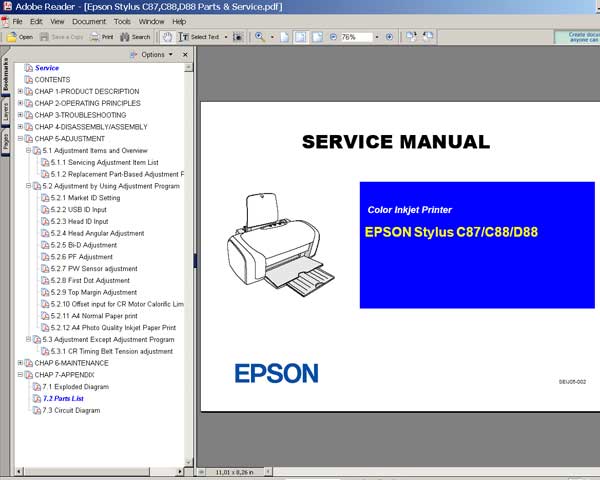Open the zoom tool dropdown arrow
This screenshot has width=600, height=480.
[272, 37]
